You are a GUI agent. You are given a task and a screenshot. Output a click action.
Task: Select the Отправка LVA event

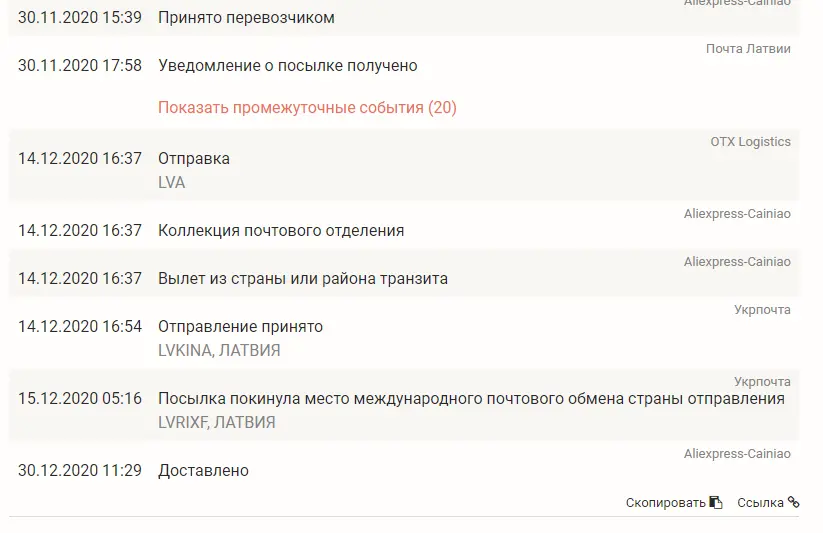pos(404,165)
